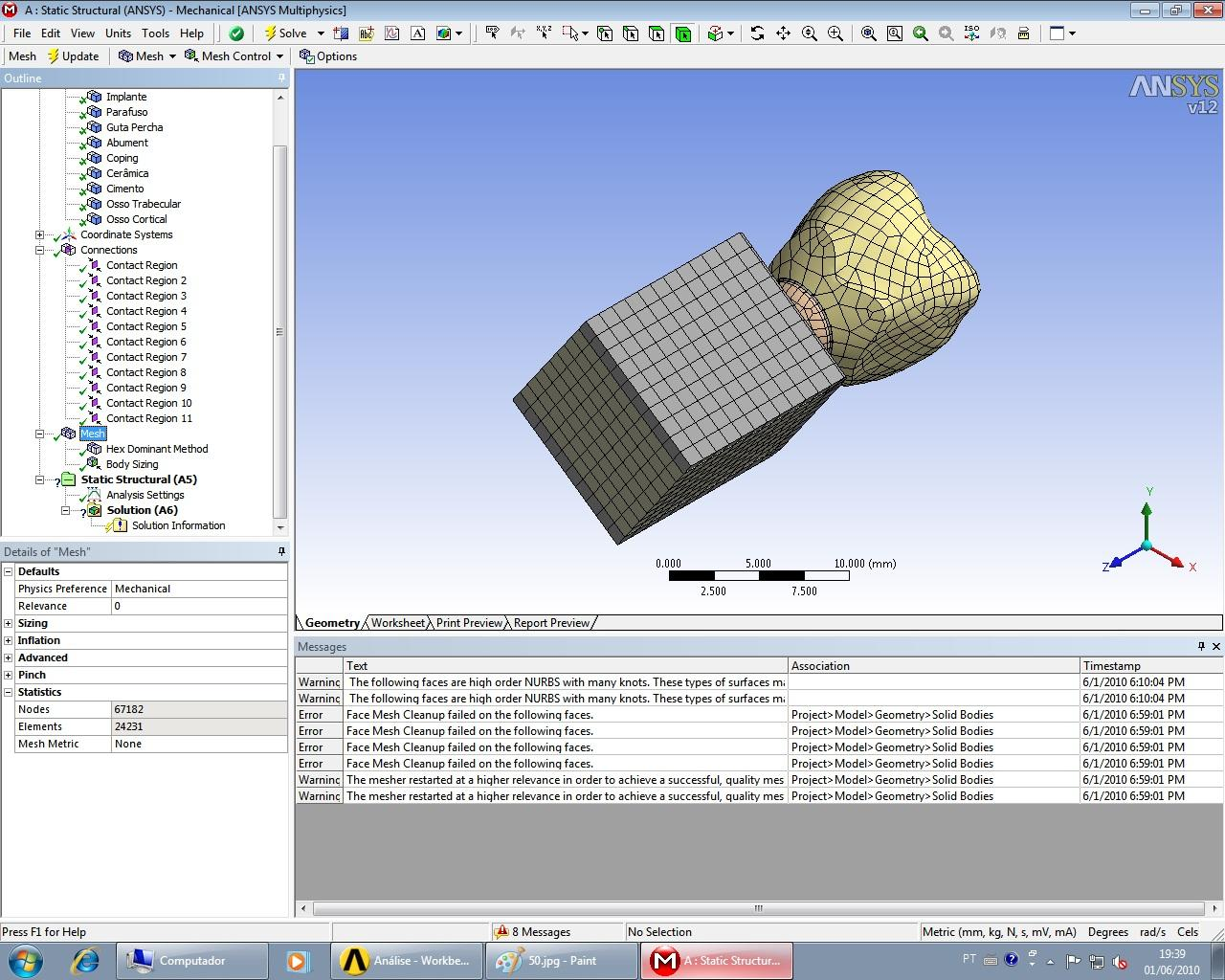The image size is (1225, 980).
Task: Click the Hit Point Coordinates icon
Action: tap(544, 33)
